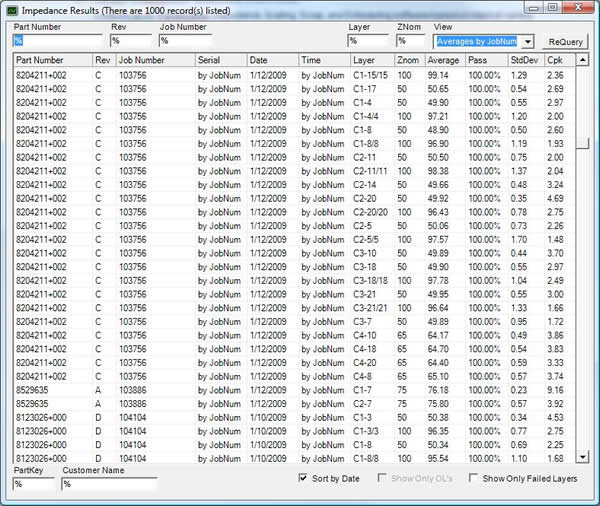
Task: Sort by the Cpk column header
Action: (x=559, y=60)
